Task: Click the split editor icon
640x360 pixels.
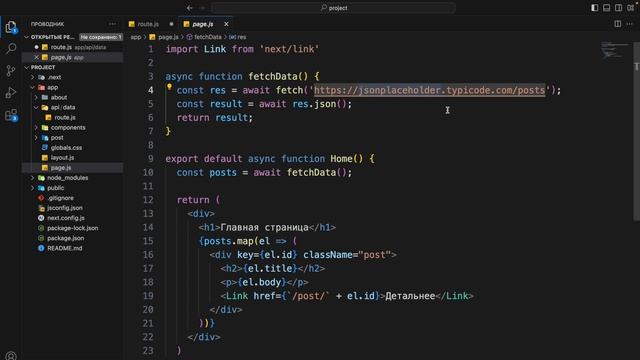Action: pos(618,24)
